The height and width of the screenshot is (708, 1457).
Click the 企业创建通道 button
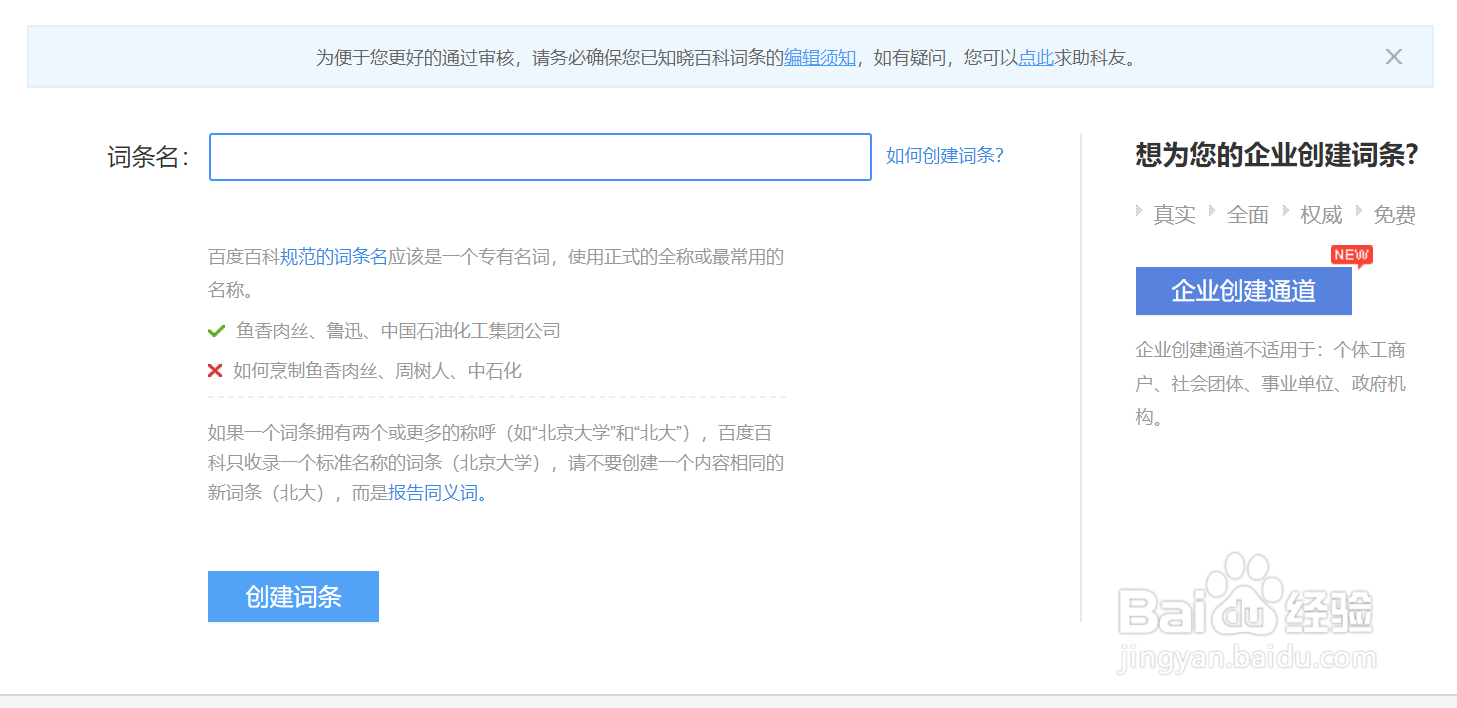pyautogui.click(x=1243, y=291)
